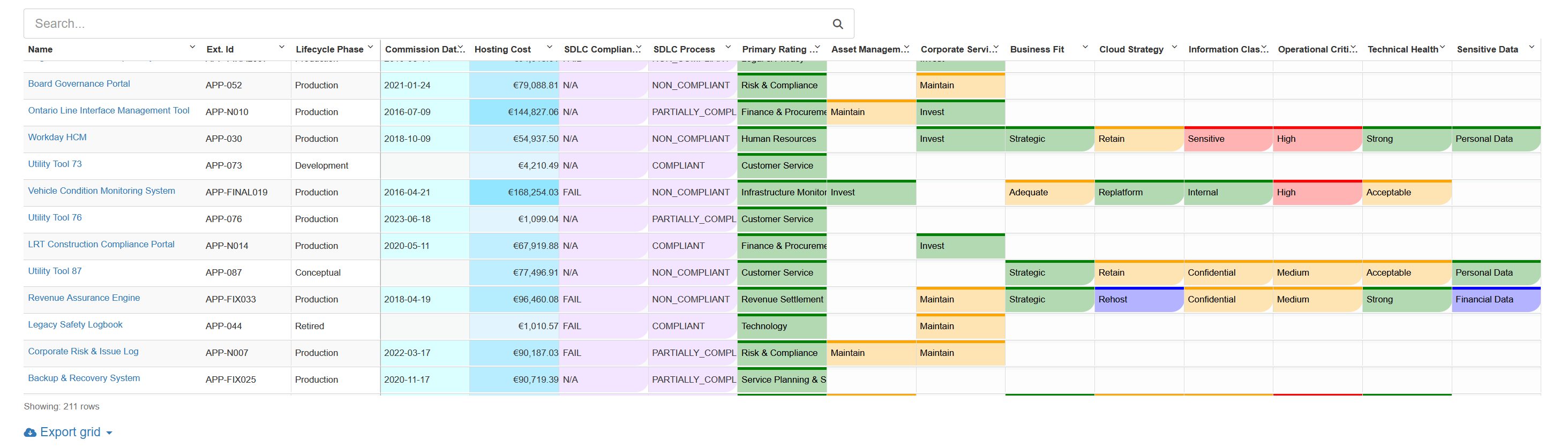Open Backup & Recovery System link
The height and width of the screenshot is (448, 1568).
(84, 378)
